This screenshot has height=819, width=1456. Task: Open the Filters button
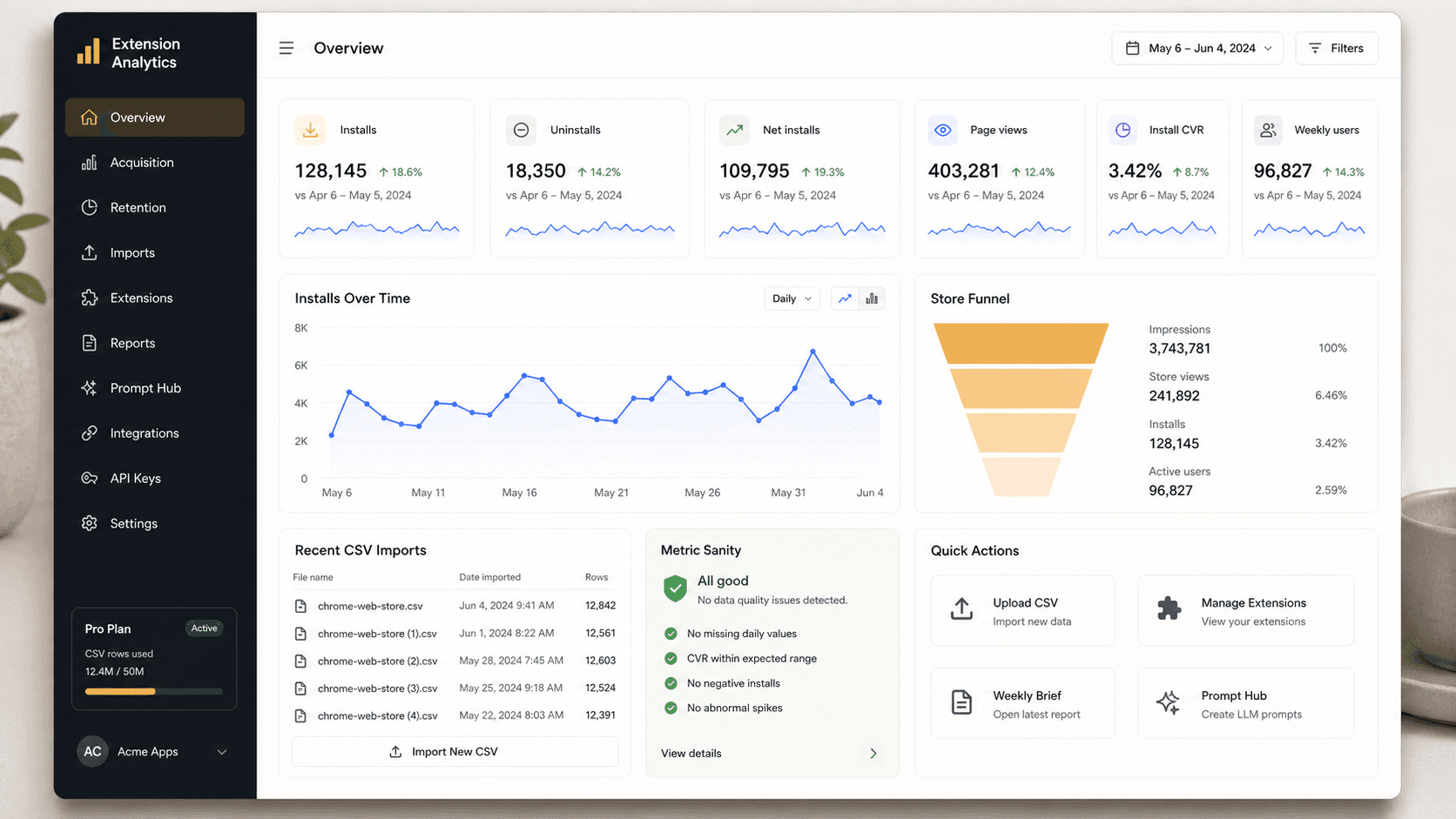1337,48
